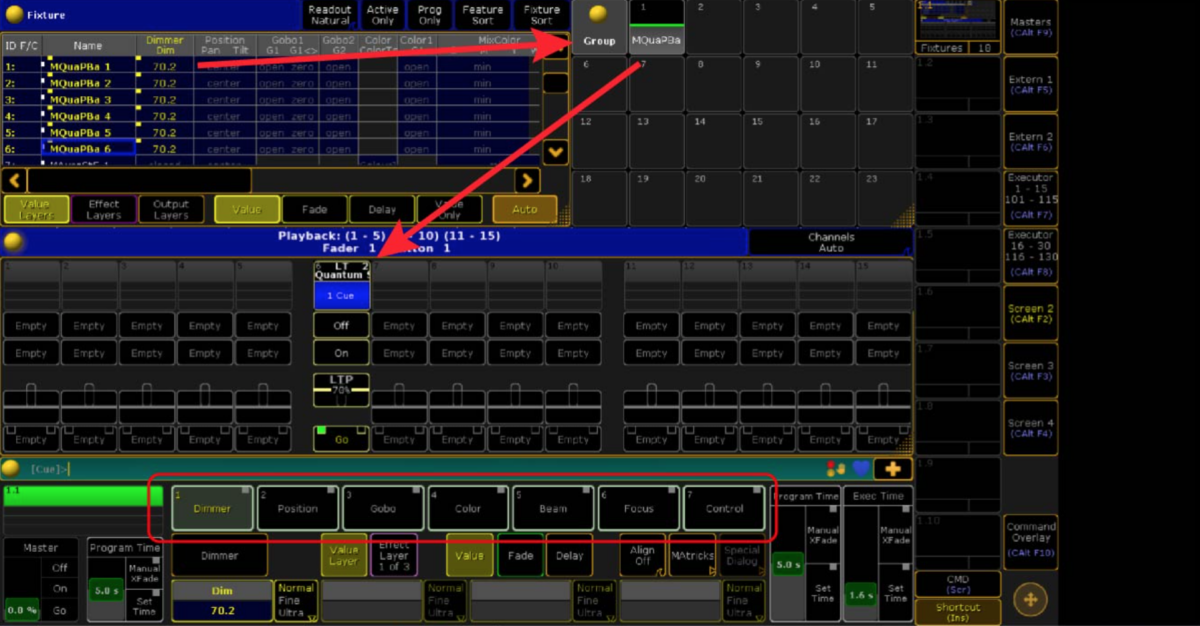Click the fixture sheet right scroll arrow
This screenshot has height=626, width=1200.
527,181
